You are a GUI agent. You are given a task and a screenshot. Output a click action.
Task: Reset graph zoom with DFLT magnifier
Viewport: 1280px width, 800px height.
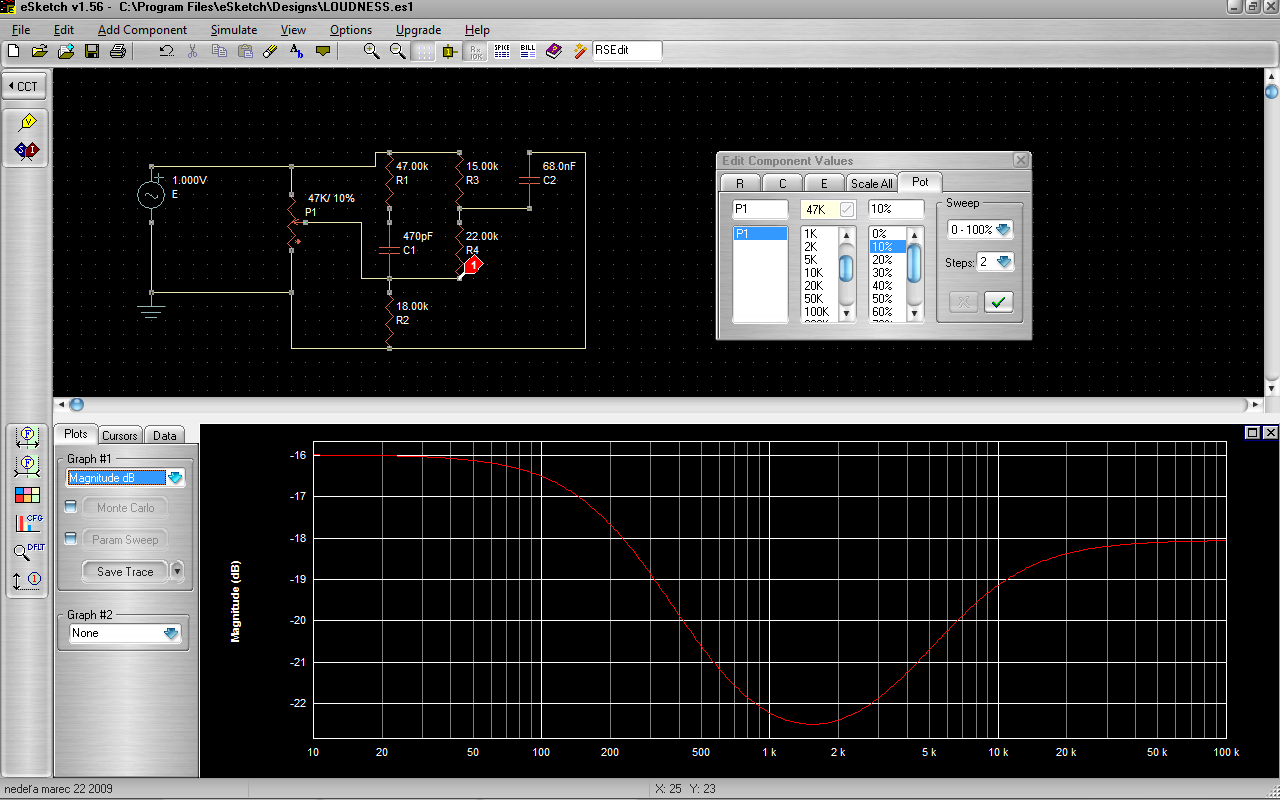[x=30, y=551]
